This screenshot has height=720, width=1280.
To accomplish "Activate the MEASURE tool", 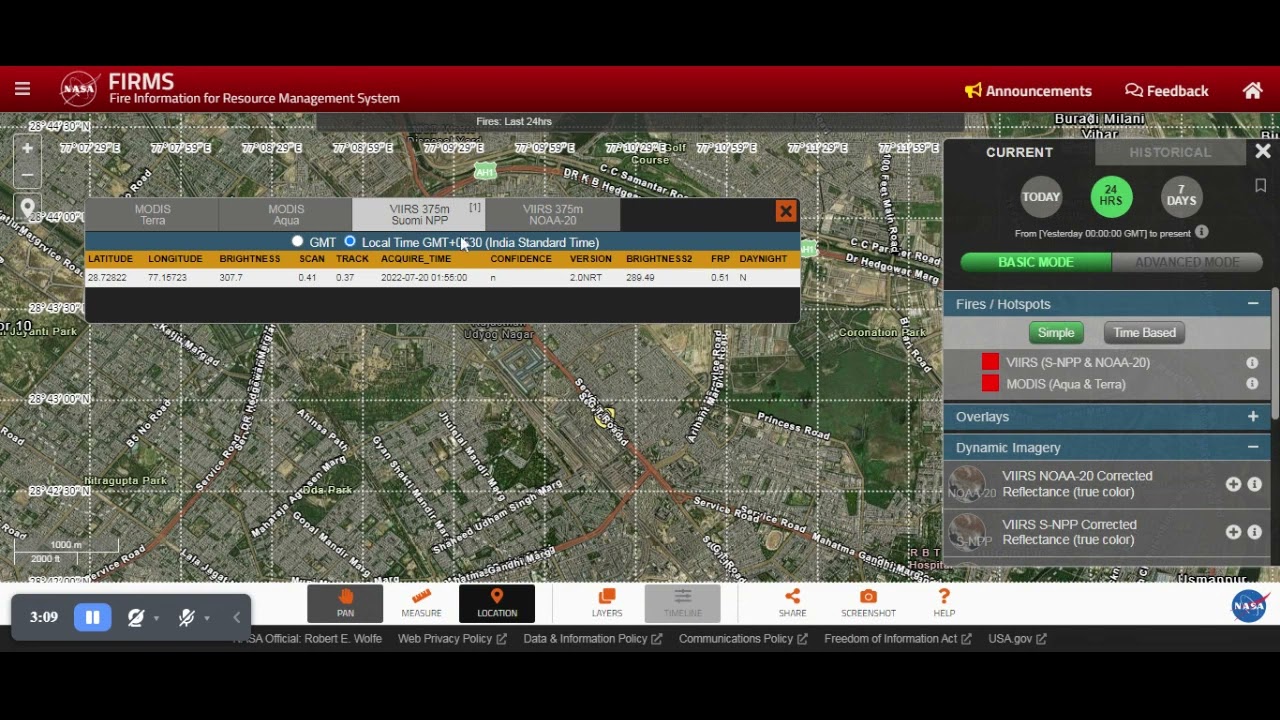I will (421, 603).
